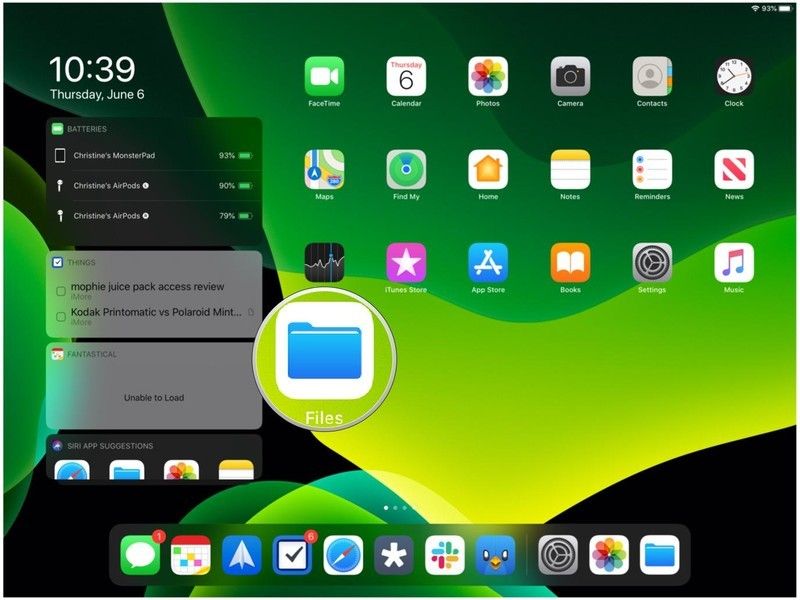Open the Things widget header
This screenshot has width=800, height=600.
[82, 262]
